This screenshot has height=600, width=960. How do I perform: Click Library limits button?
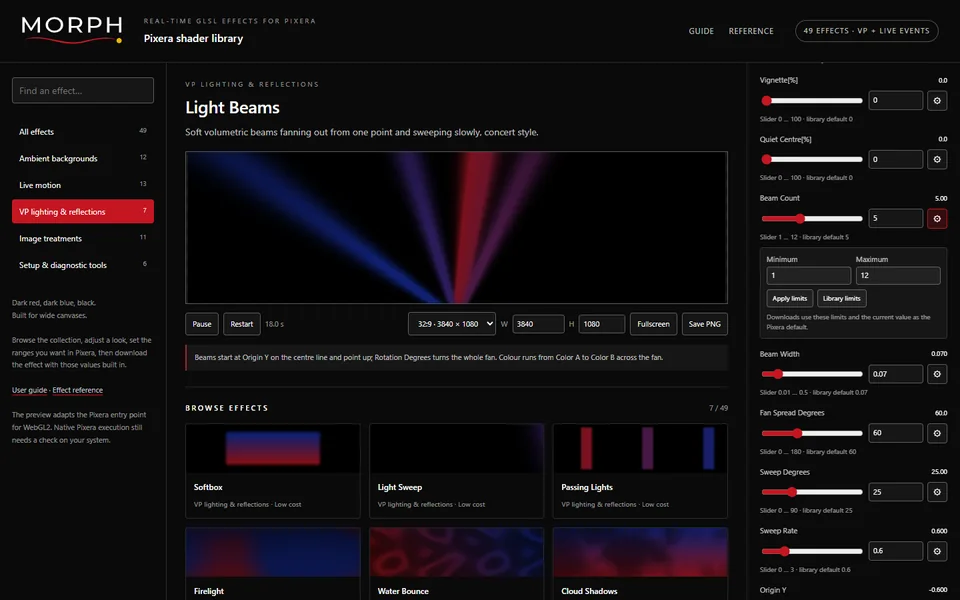click(x=841, y=298)
